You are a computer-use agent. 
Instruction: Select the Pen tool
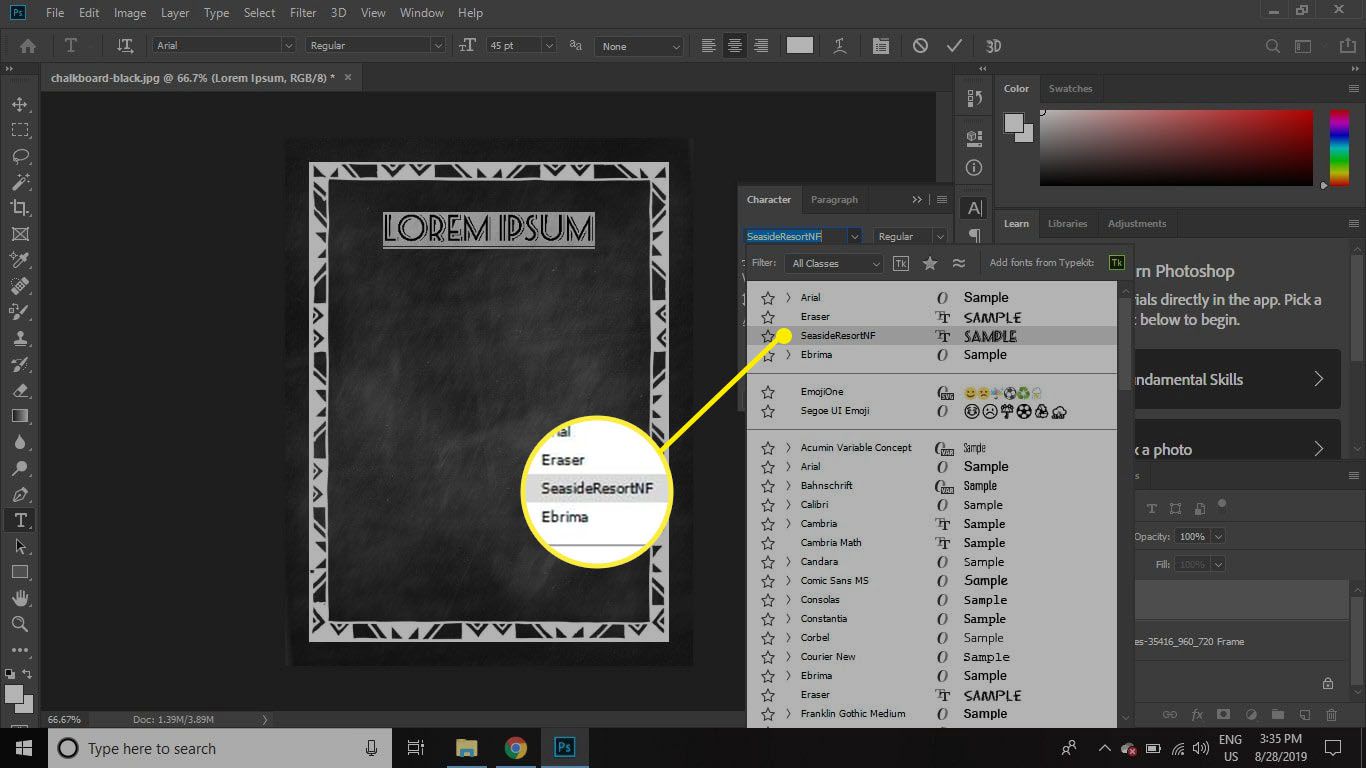click(20, 494)
